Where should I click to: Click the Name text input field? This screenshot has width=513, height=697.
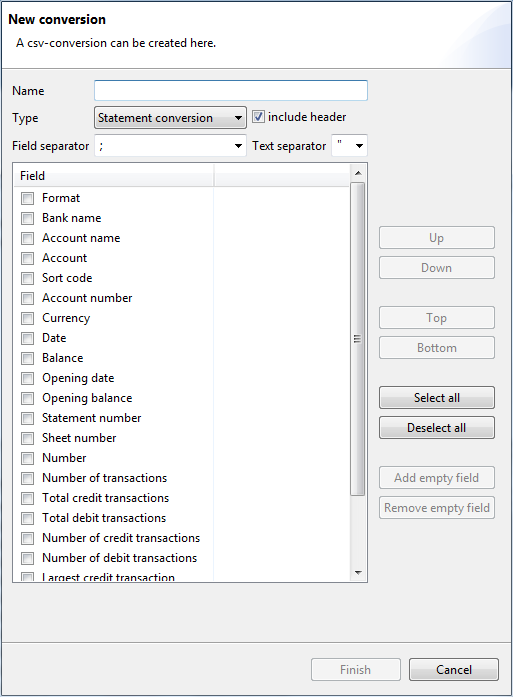pos(231,91)
